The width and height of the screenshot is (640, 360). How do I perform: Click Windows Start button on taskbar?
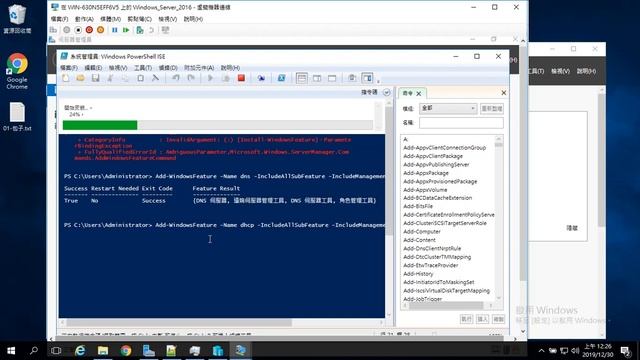pyautogui.click(x=11, y=351)
